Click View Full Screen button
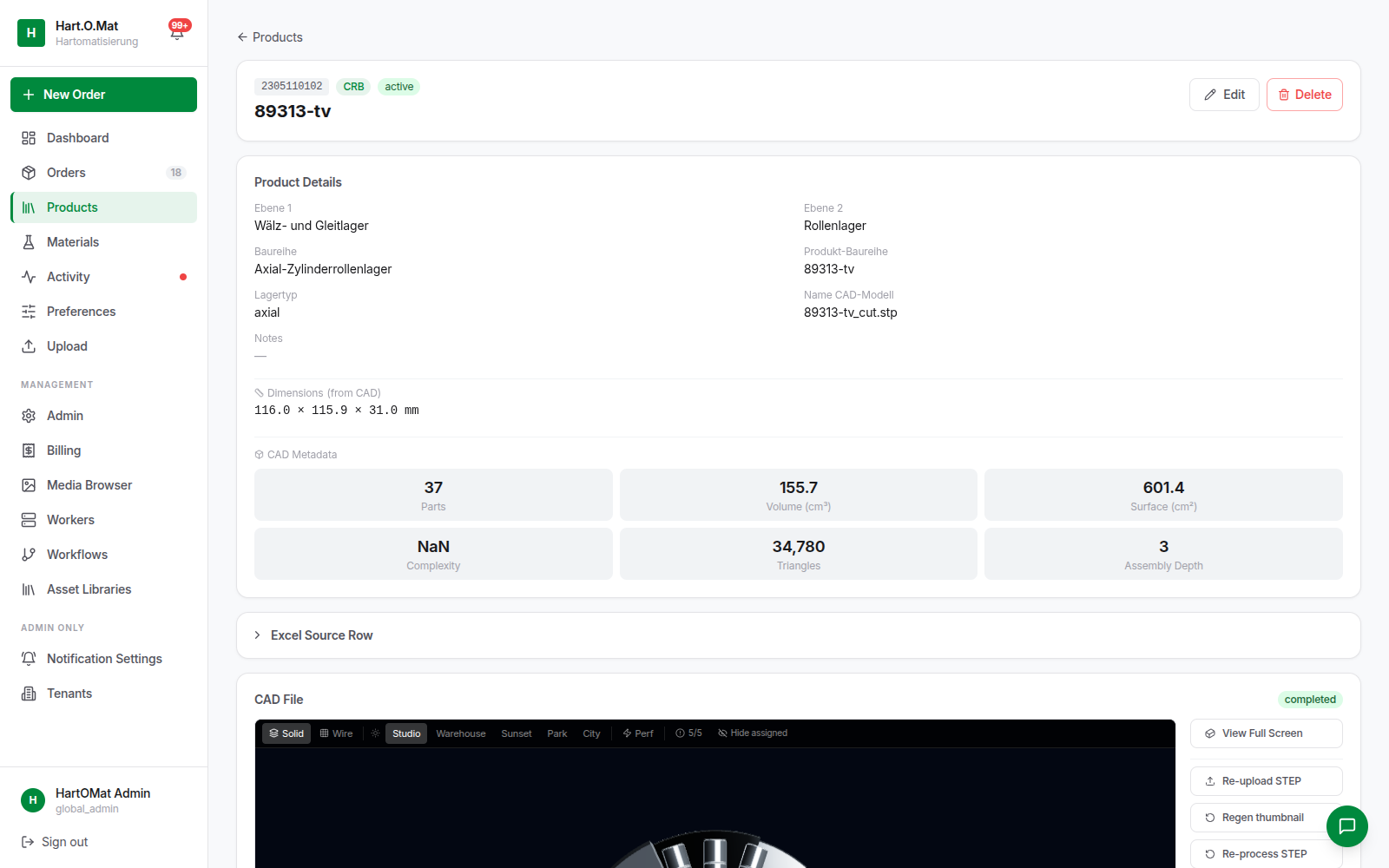Image resolution: width=1389 pixels, height=868 pixels. [1267, 733]
